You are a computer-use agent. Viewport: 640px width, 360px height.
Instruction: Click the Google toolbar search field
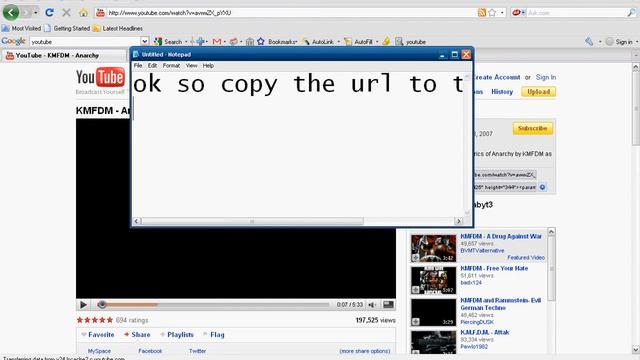click(85, 42)
